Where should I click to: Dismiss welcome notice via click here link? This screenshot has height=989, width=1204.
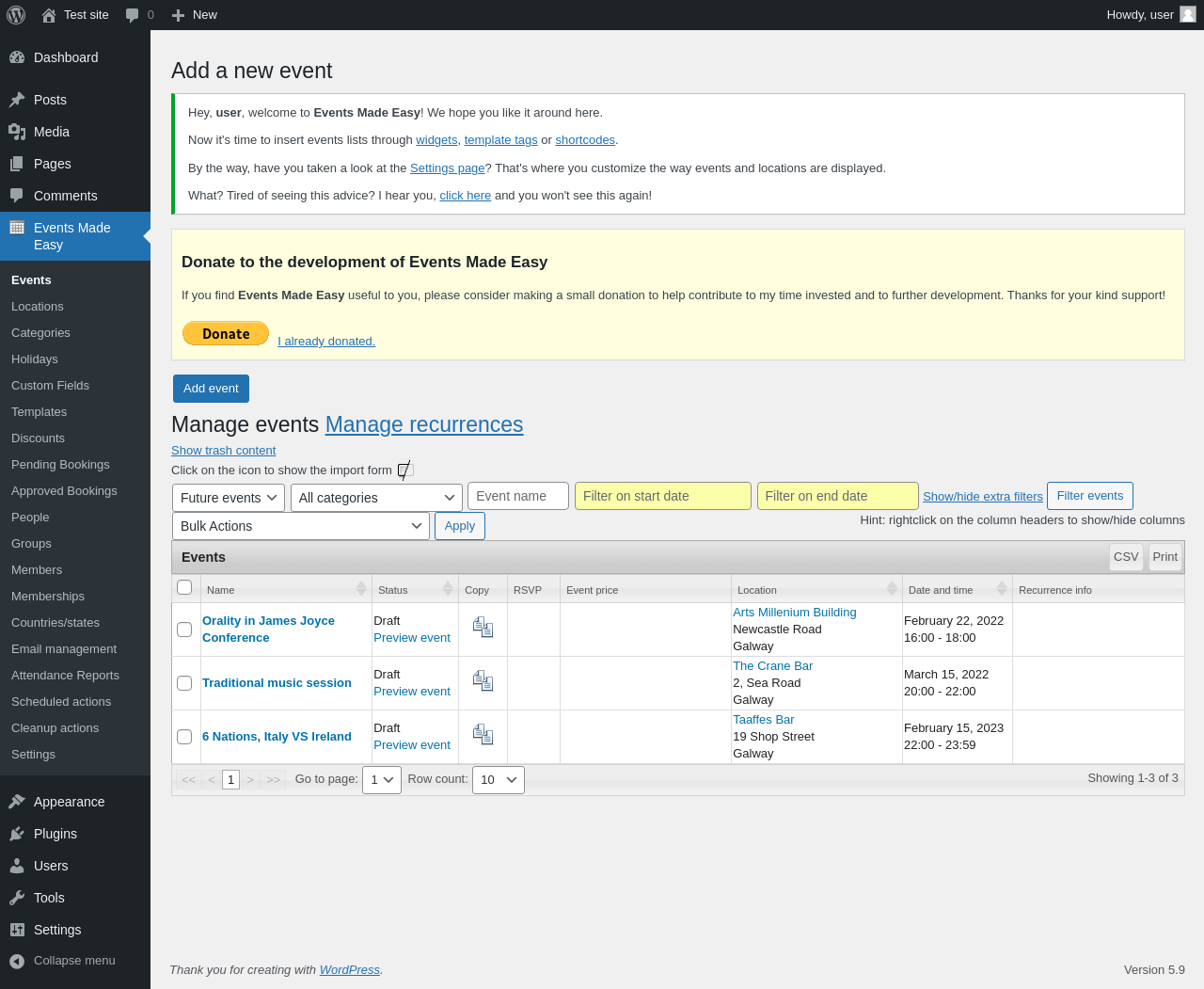pyautogui.click(x=466, y=196)
